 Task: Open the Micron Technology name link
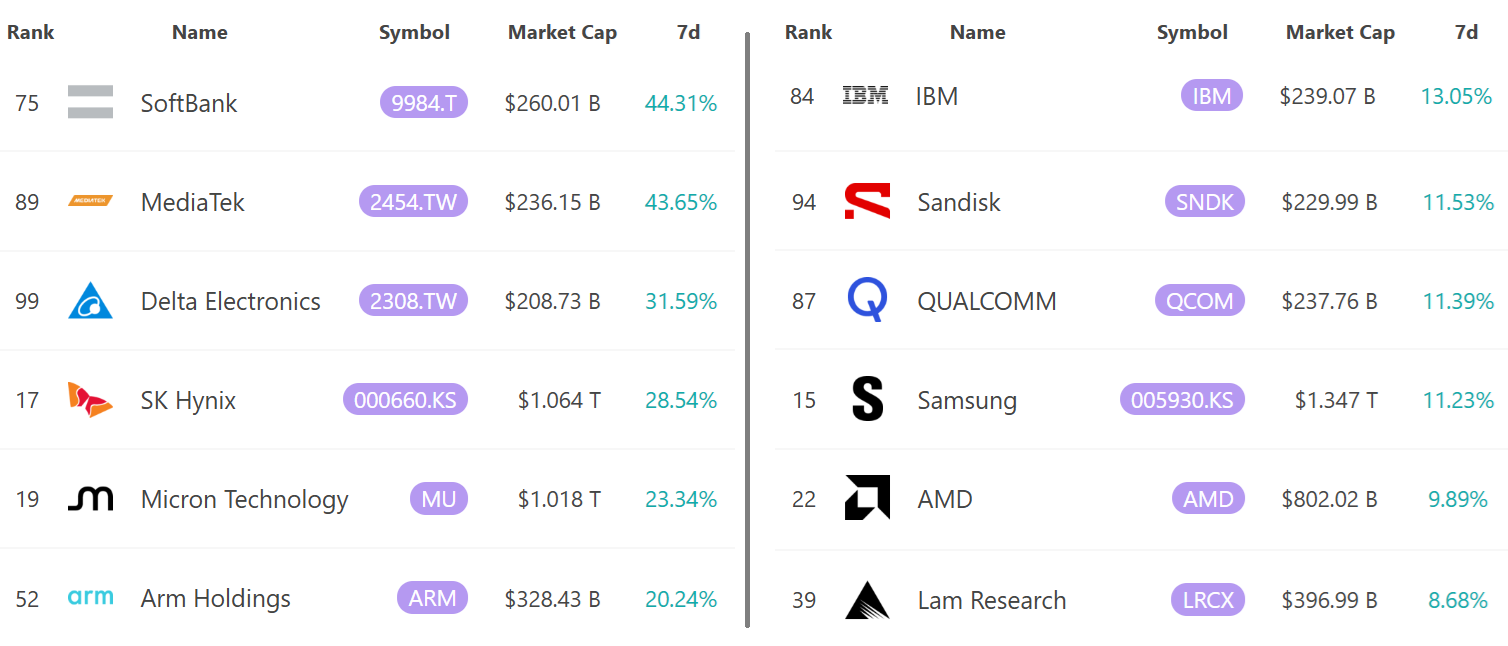[245, 499]
